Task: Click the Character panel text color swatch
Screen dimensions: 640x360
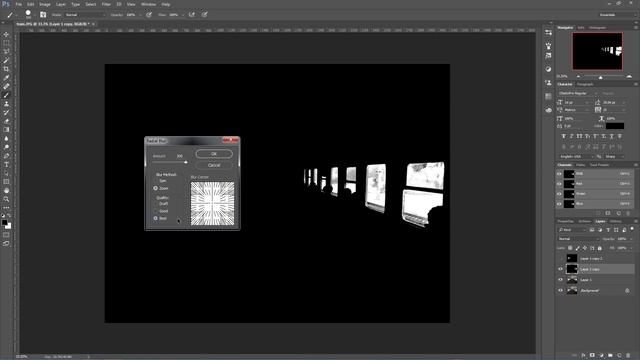Action: tap(615, 126)
